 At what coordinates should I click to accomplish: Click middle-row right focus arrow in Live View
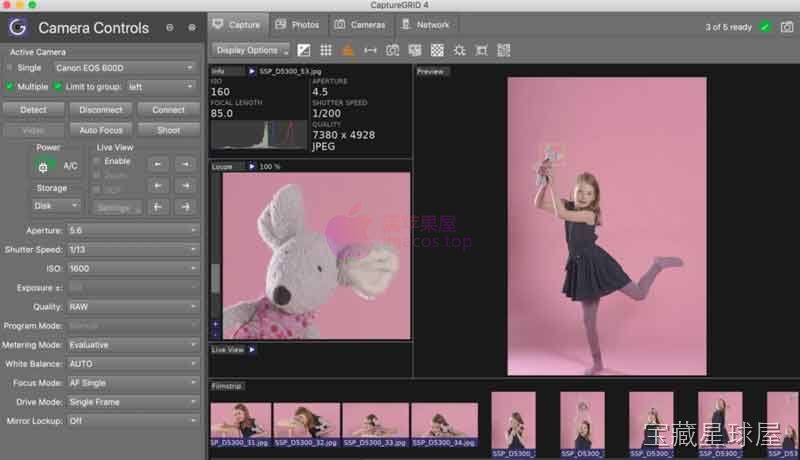coord(185,186)
